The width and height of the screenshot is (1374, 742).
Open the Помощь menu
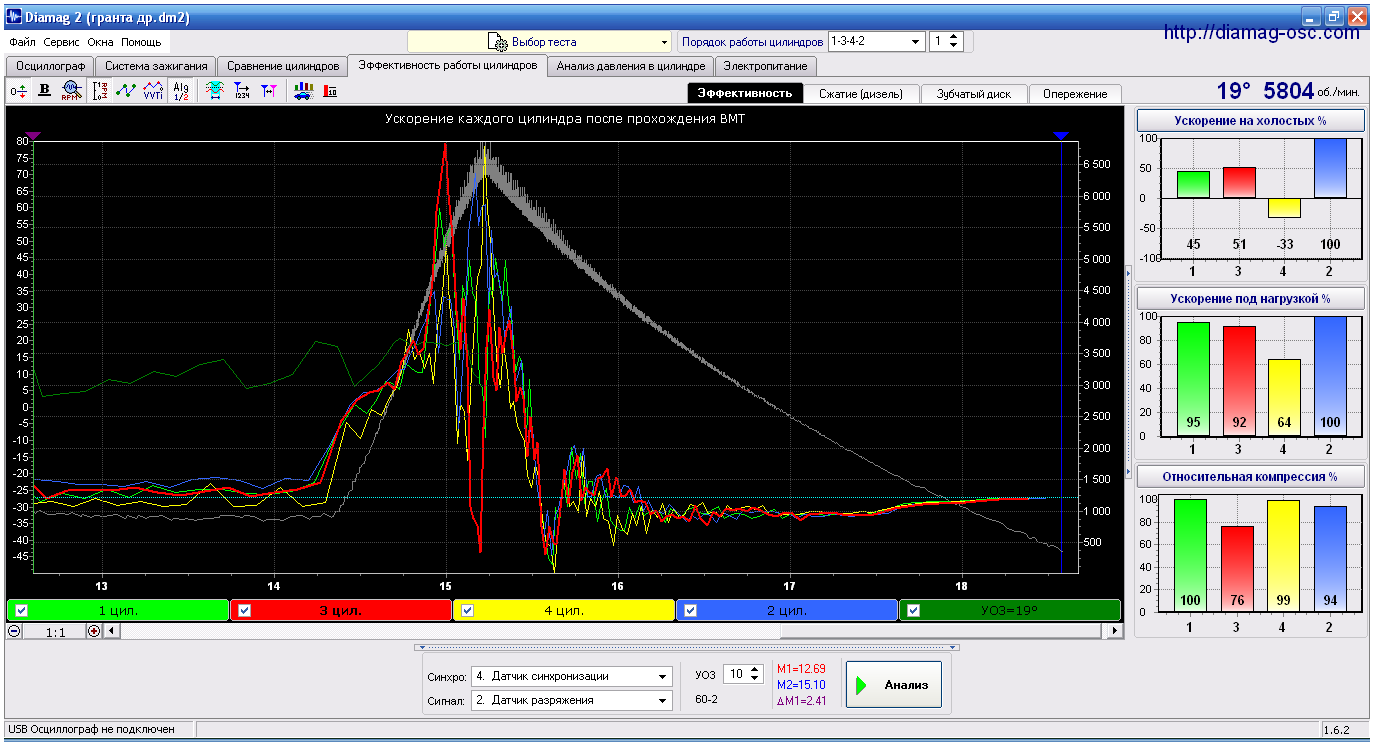(141, 42)
